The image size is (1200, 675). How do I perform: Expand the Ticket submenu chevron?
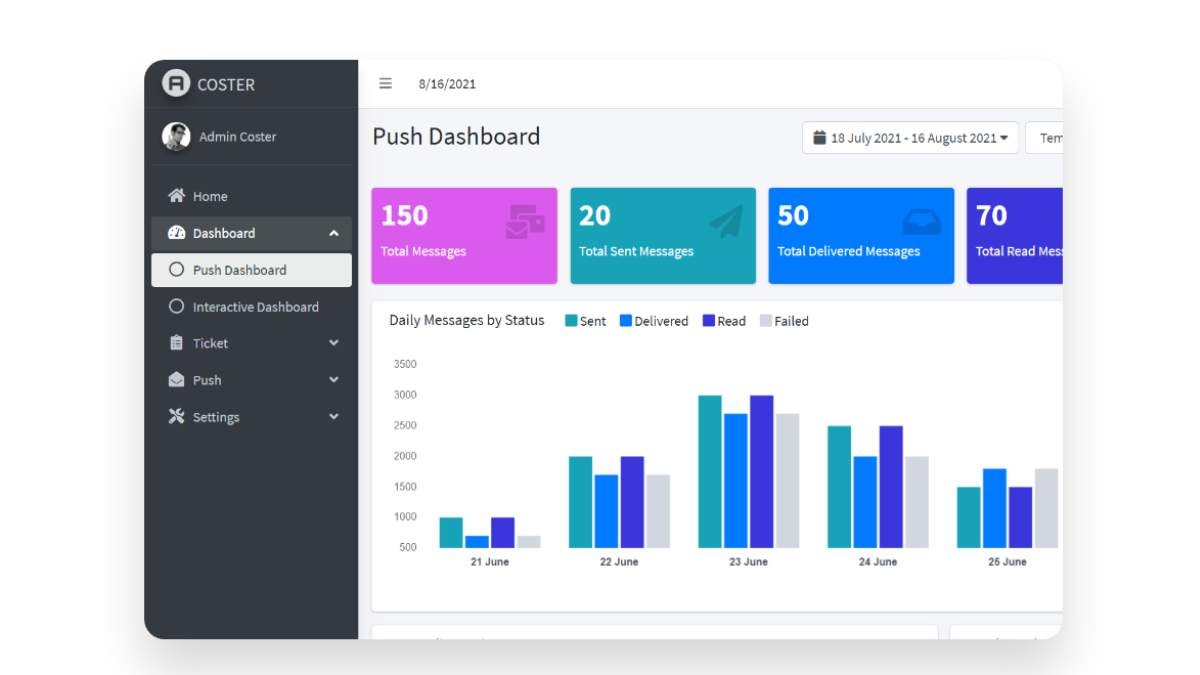click(333, 343)
